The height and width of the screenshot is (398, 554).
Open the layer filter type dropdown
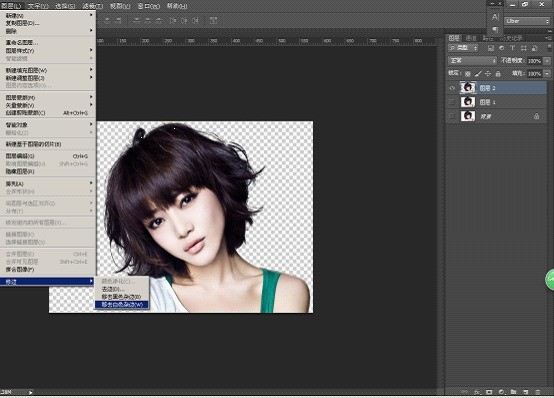tap(463, 48)
